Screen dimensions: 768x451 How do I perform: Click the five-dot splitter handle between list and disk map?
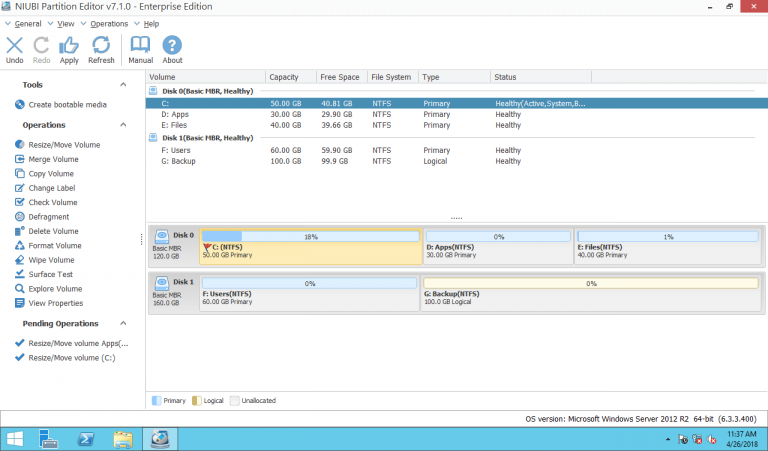click(456, 218)
